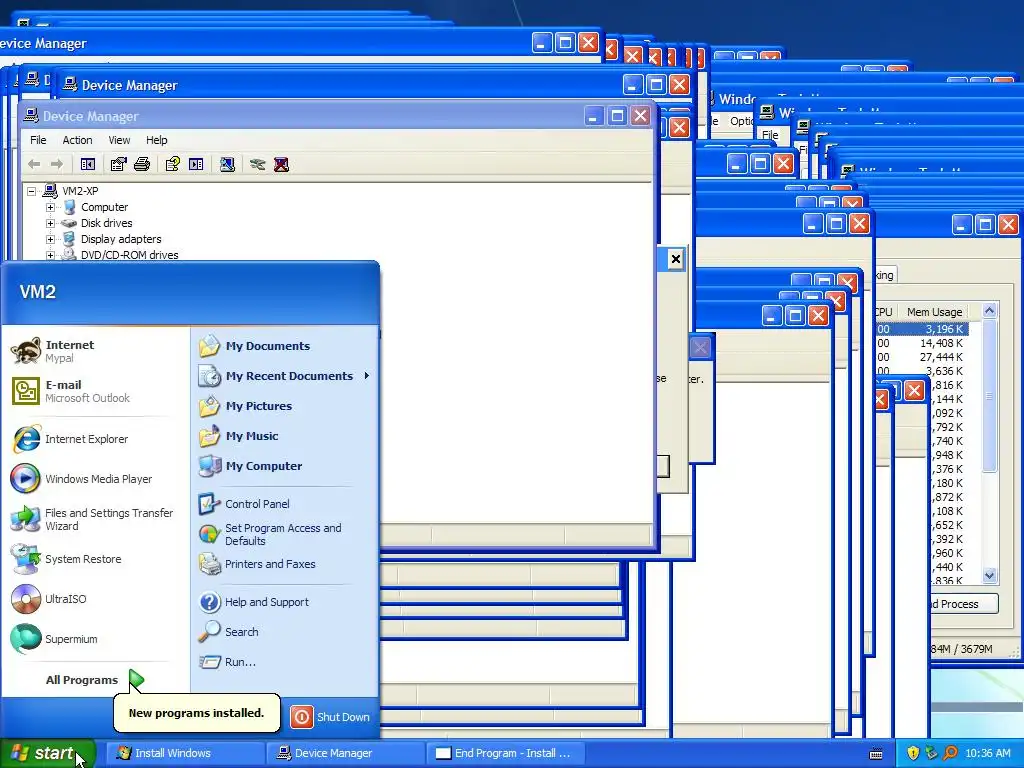Click the action pane toggle icon beside Help
This screenshot has height=768, width=1024.
click(x=196, y=165)
